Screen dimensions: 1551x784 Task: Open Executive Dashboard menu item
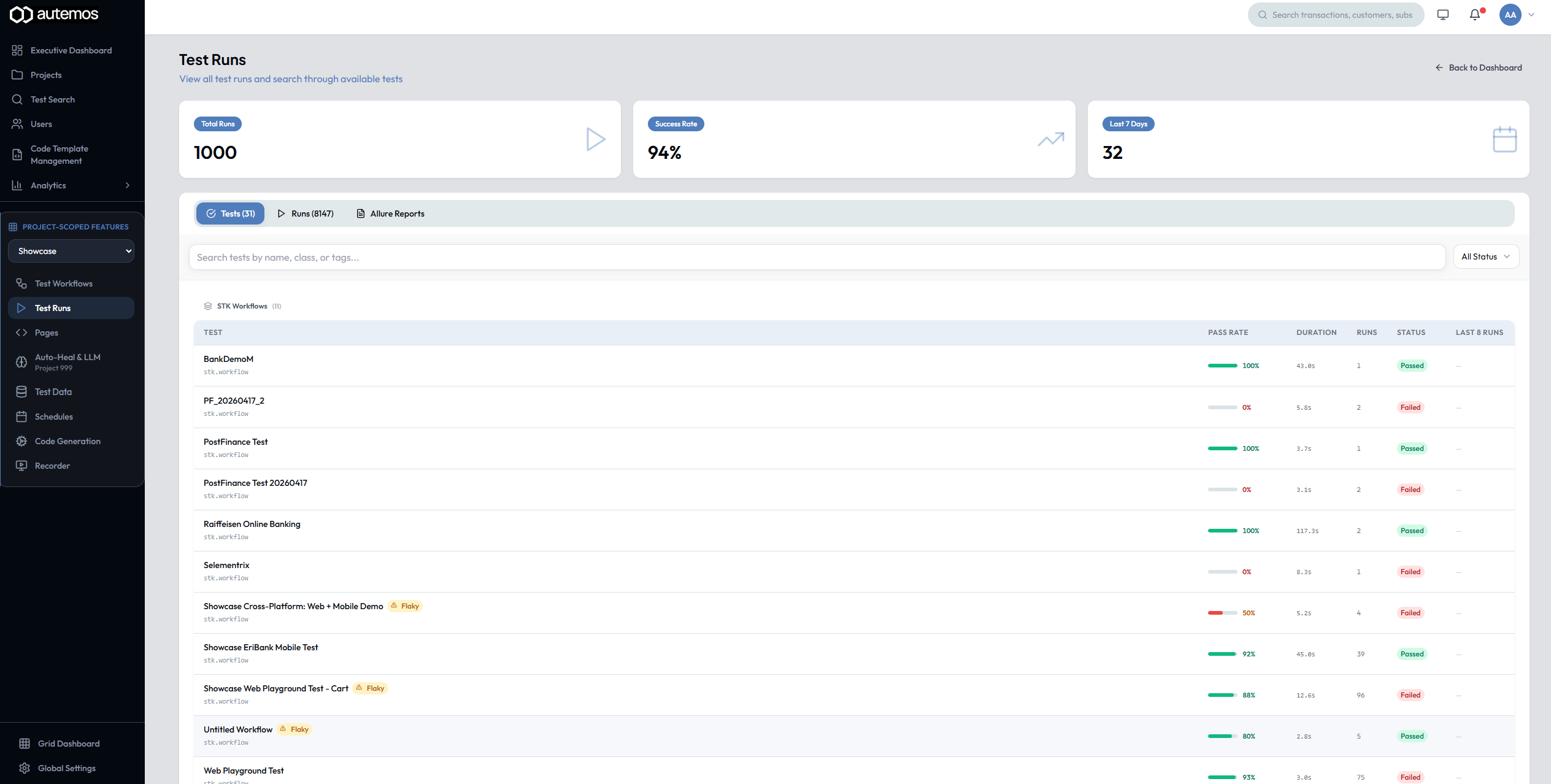coord(72,50)
